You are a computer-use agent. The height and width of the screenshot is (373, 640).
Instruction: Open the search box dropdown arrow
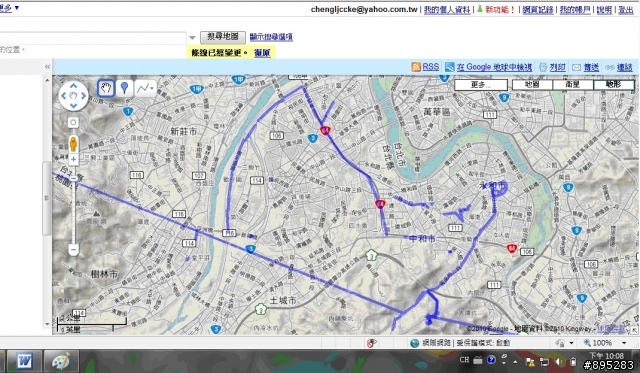[x=192, y=38]
